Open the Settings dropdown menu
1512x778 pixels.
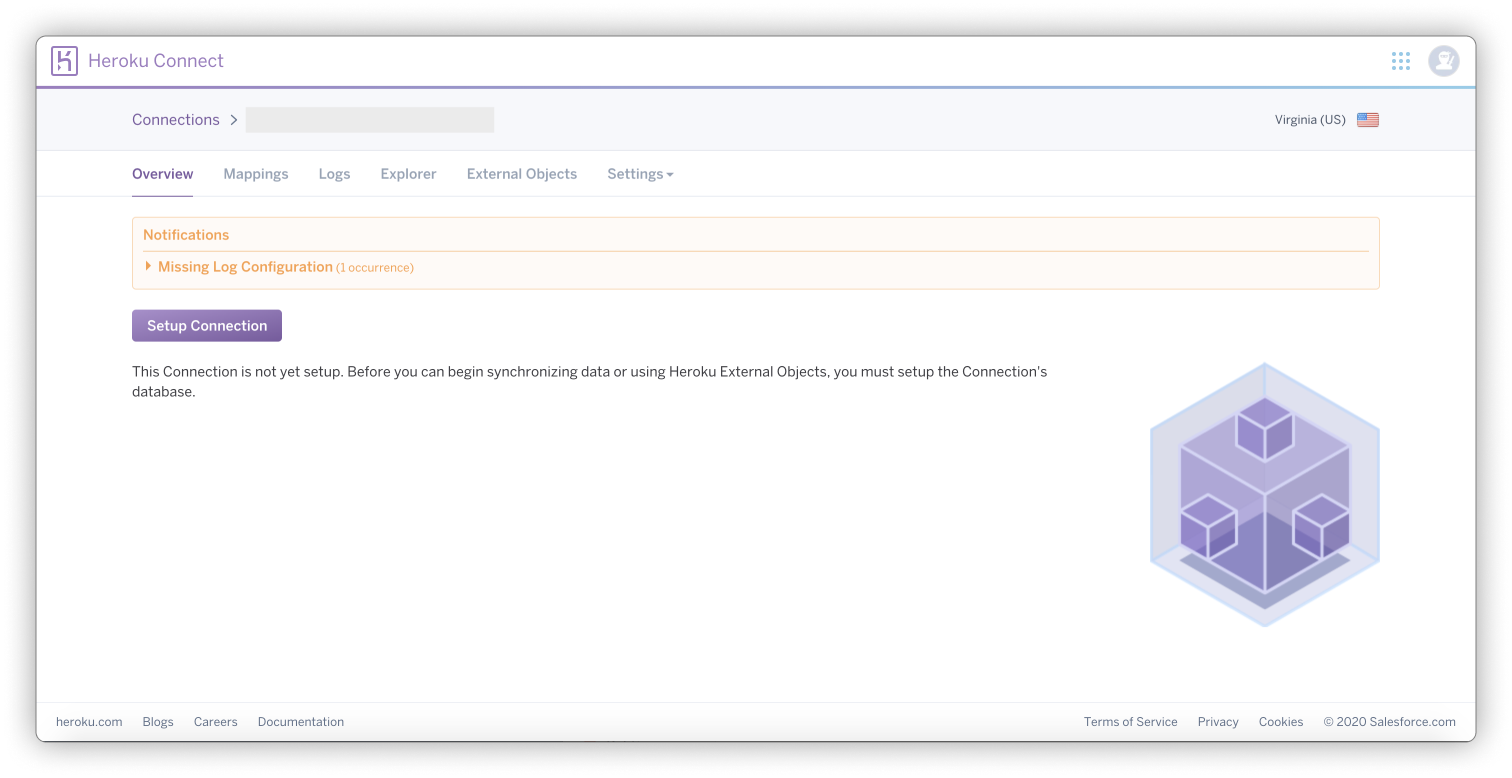pos(640,174)
